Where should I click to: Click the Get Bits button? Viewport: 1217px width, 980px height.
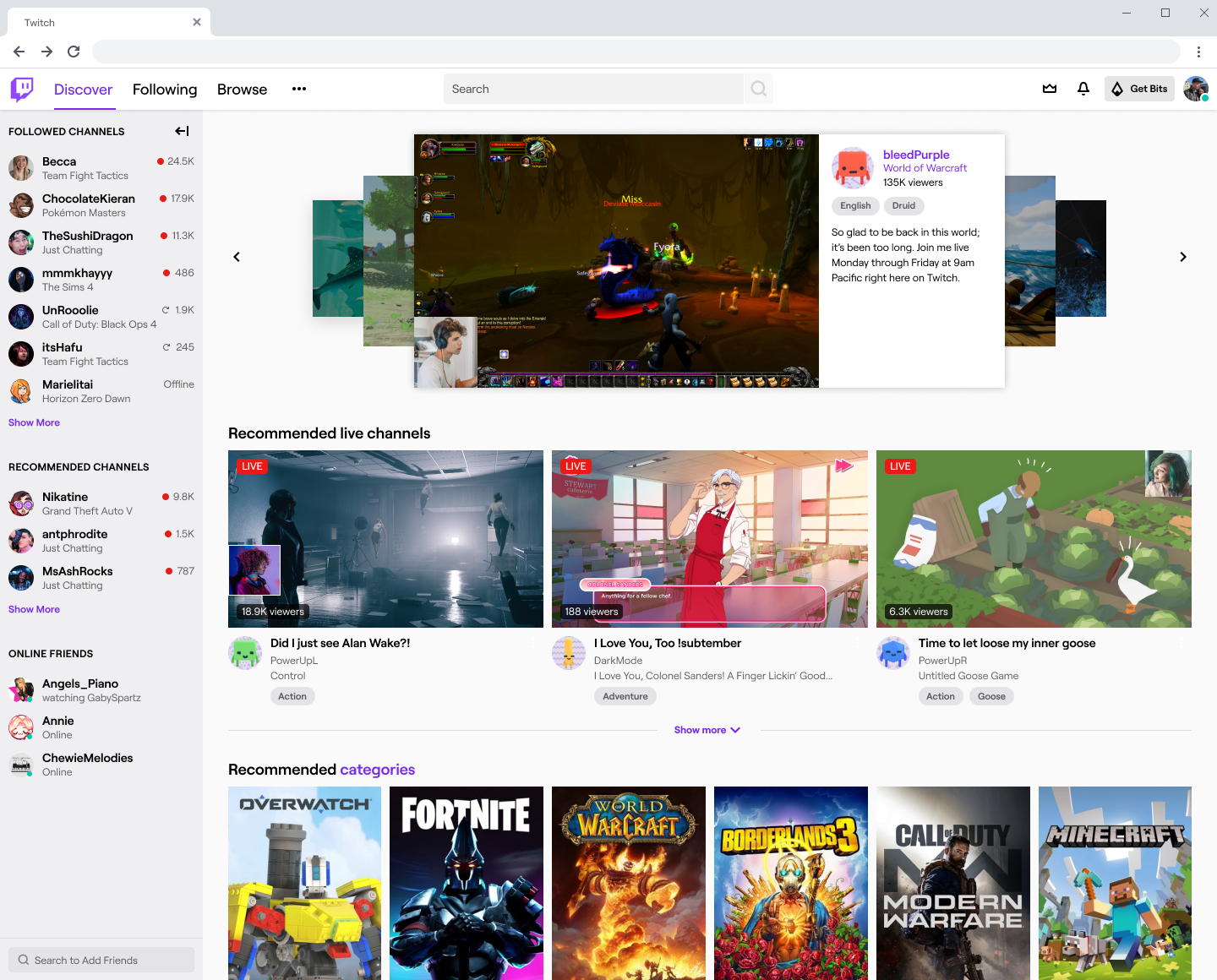[1139, 89]
